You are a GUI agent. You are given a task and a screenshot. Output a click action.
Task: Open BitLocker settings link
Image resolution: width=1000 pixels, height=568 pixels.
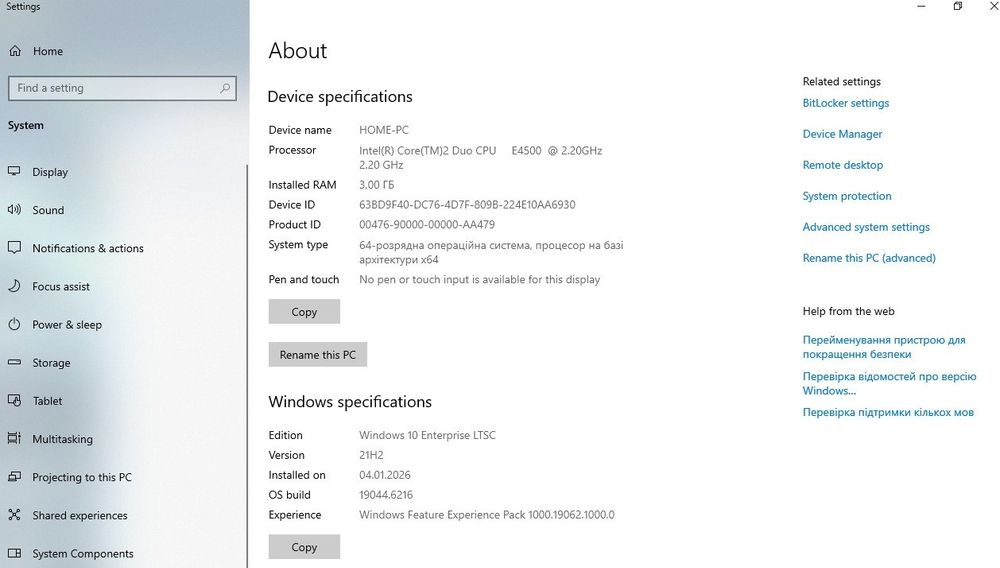[x=846, y=103]
